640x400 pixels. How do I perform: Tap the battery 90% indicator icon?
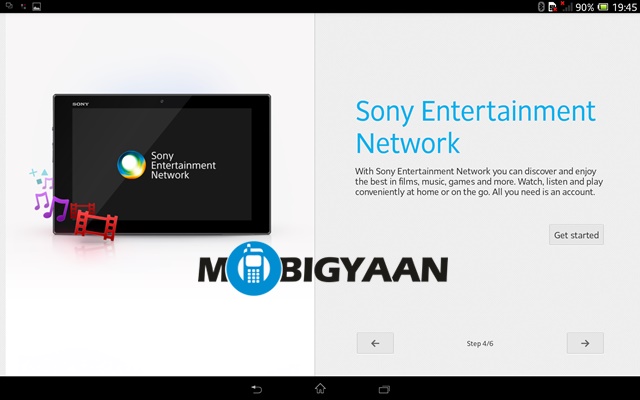pos(603,7)
